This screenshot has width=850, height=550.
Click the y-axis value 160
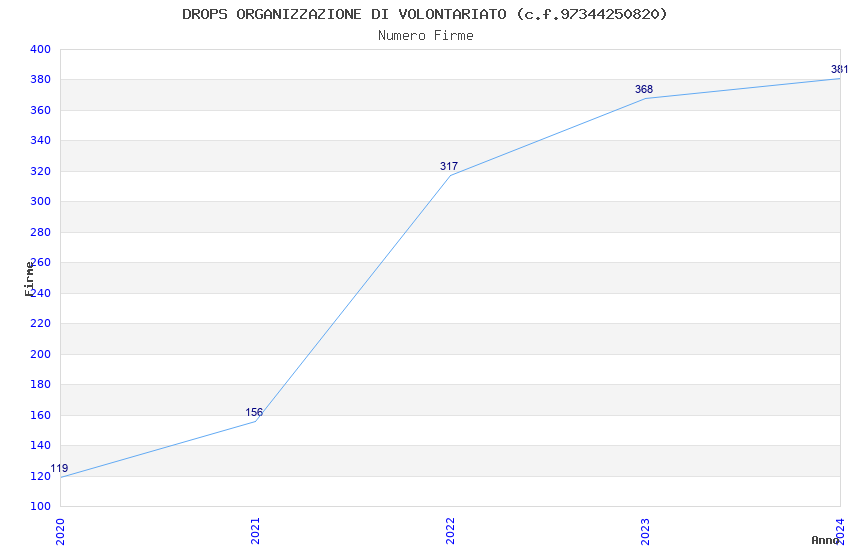[40, 415]
